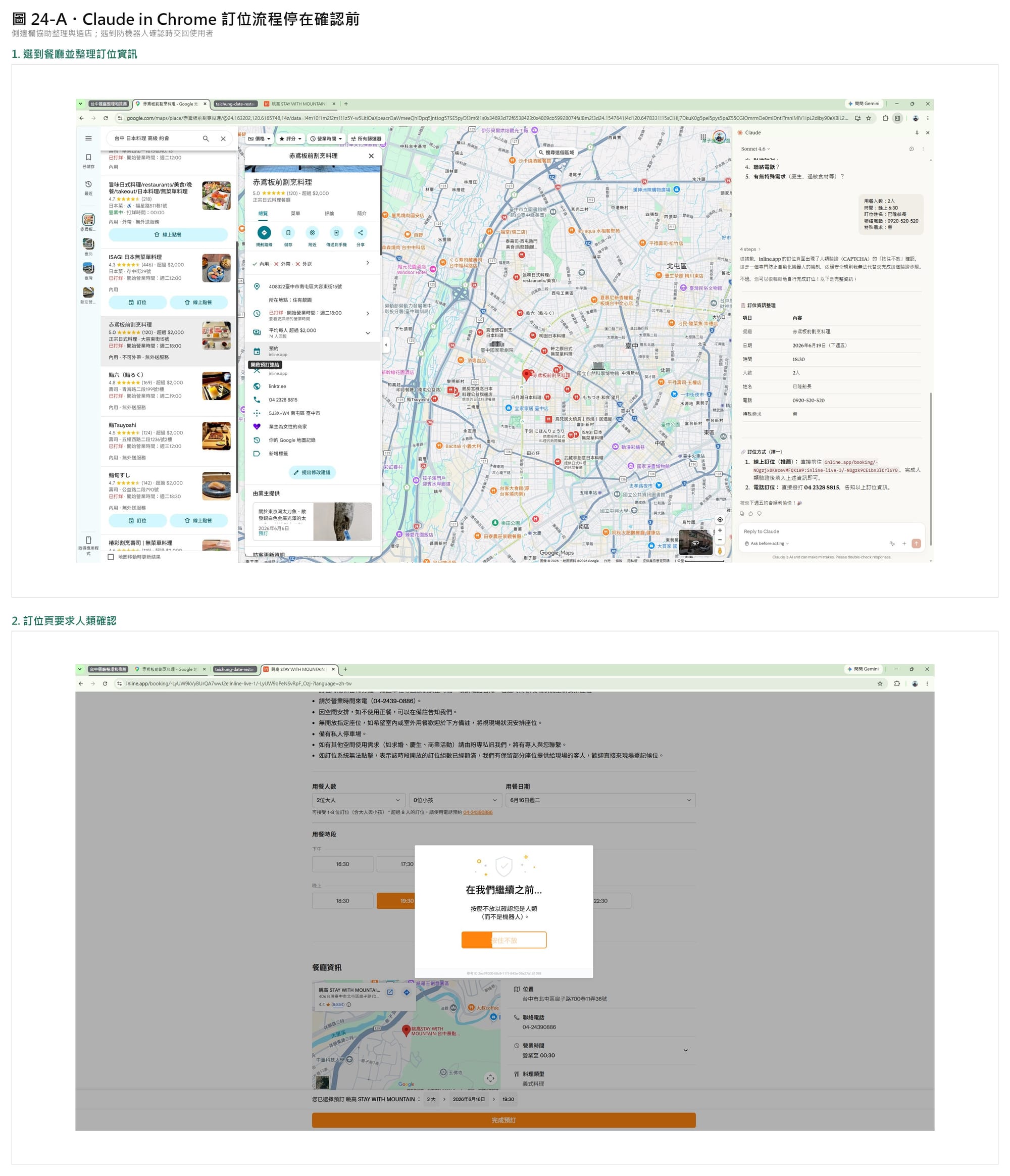
Task: Click the orange 完成預訂 button
Action: (503, 1120)
